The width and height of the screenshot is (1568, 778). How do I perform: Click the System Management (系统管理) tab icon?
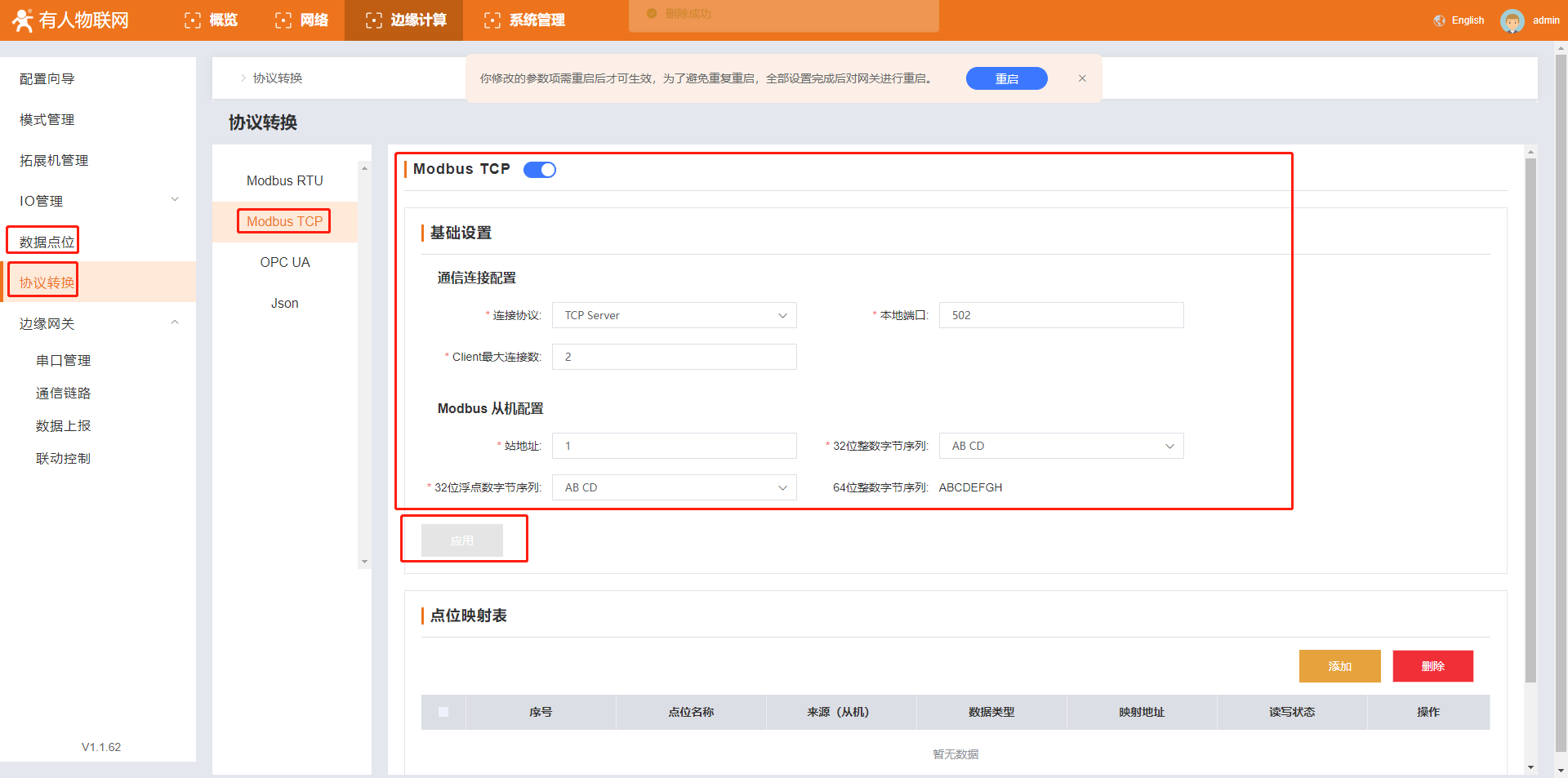click(492, 20)
